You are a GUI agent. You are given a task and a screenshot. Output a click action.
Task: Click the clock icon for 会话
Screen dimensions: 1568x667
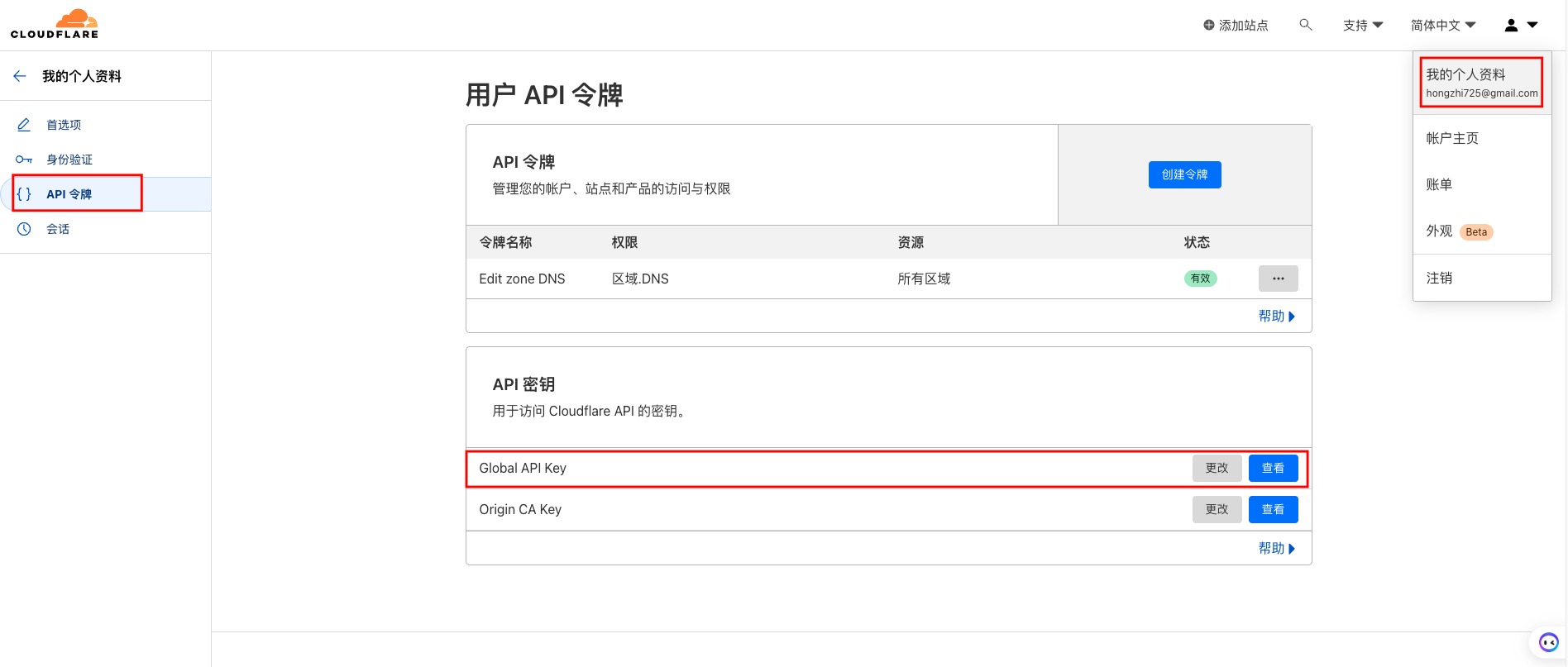tap(24, 229)
